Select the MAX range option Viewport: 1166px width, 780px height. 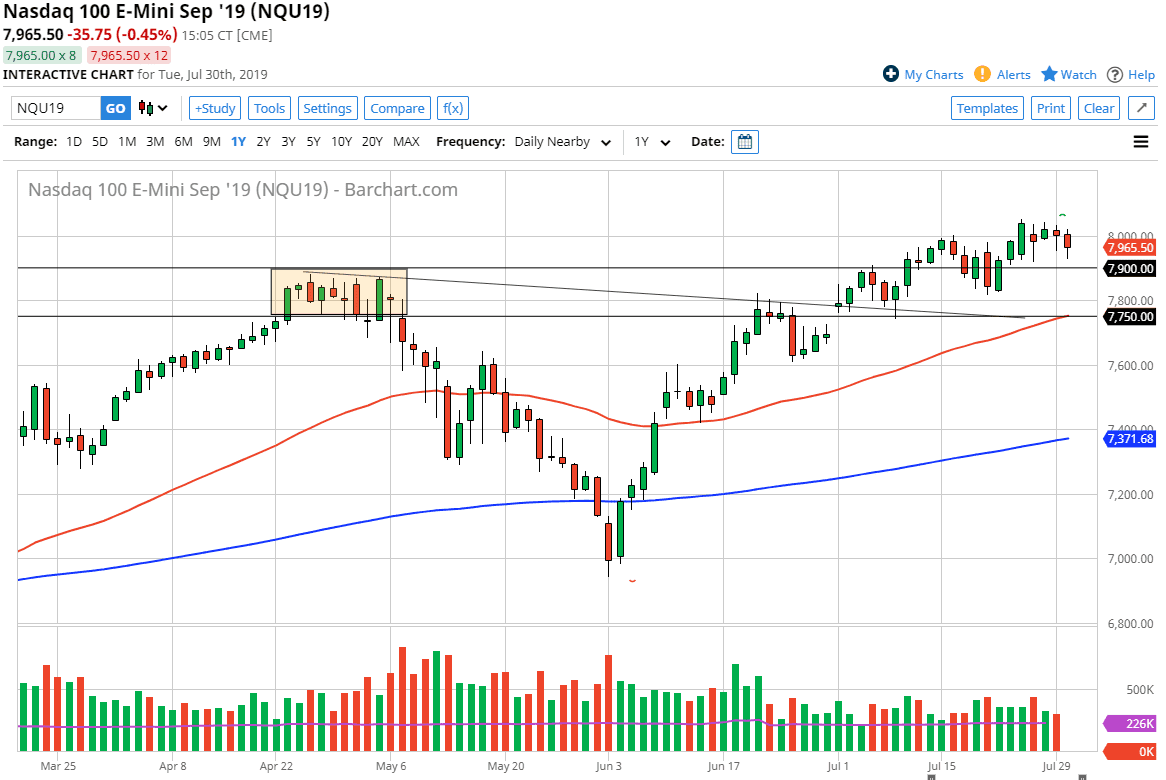(x=406, y=141)
